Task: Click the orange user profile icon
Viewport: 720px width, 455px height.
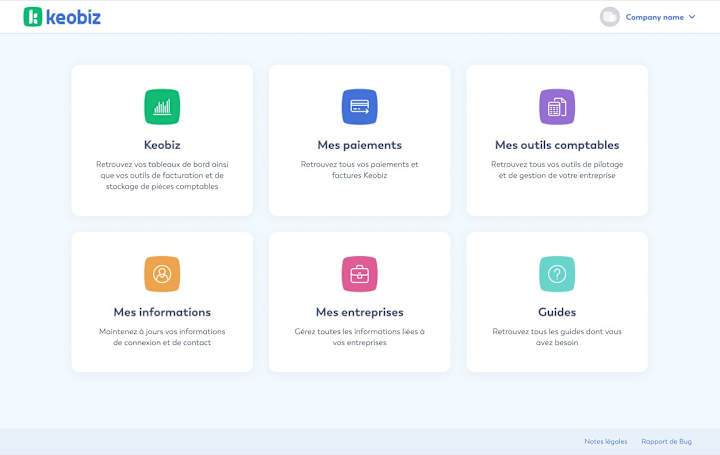Action: pos(162,274)
